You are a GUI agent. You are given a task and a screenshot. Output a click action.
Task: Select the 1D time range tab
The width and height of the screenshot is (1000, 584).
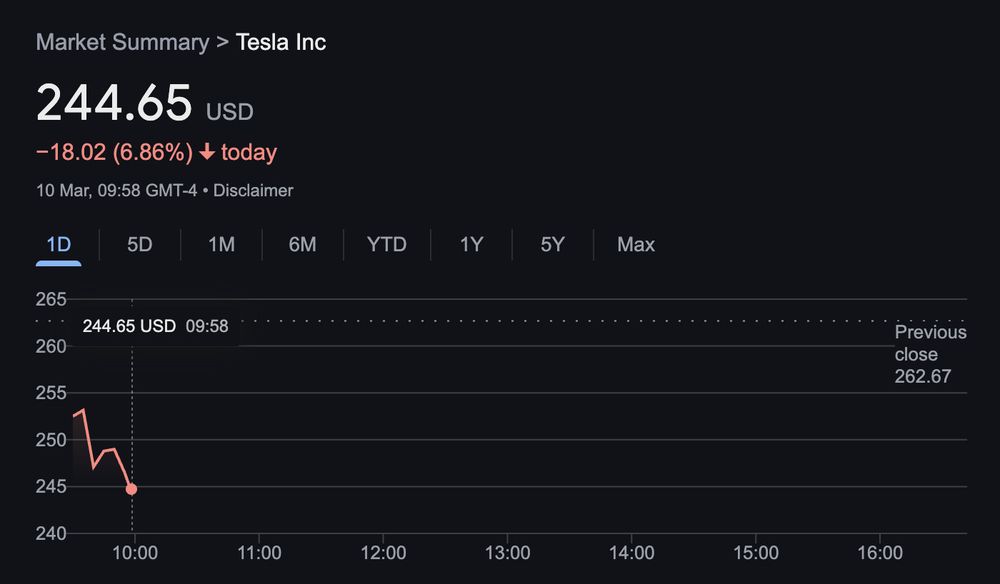(x=59, y=245)
